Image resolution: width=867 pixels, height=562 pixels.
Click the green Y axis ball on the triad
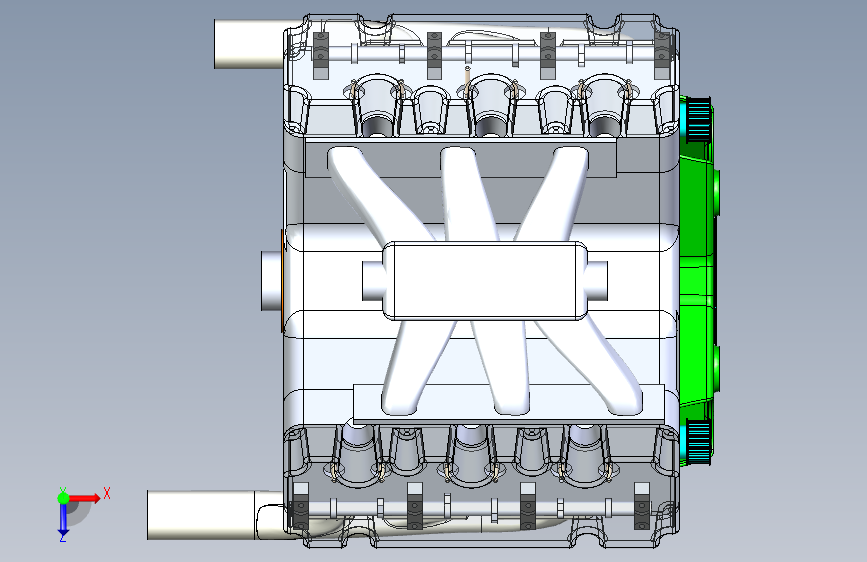pos(63,498)
